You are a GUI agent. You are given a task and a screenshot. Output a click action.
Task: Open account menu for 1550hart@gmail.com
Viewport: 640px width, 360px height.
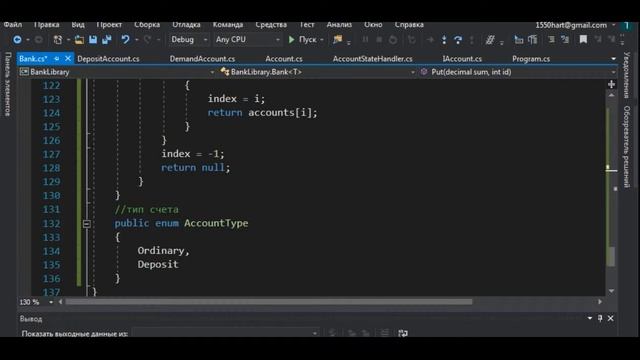point(575,25)
